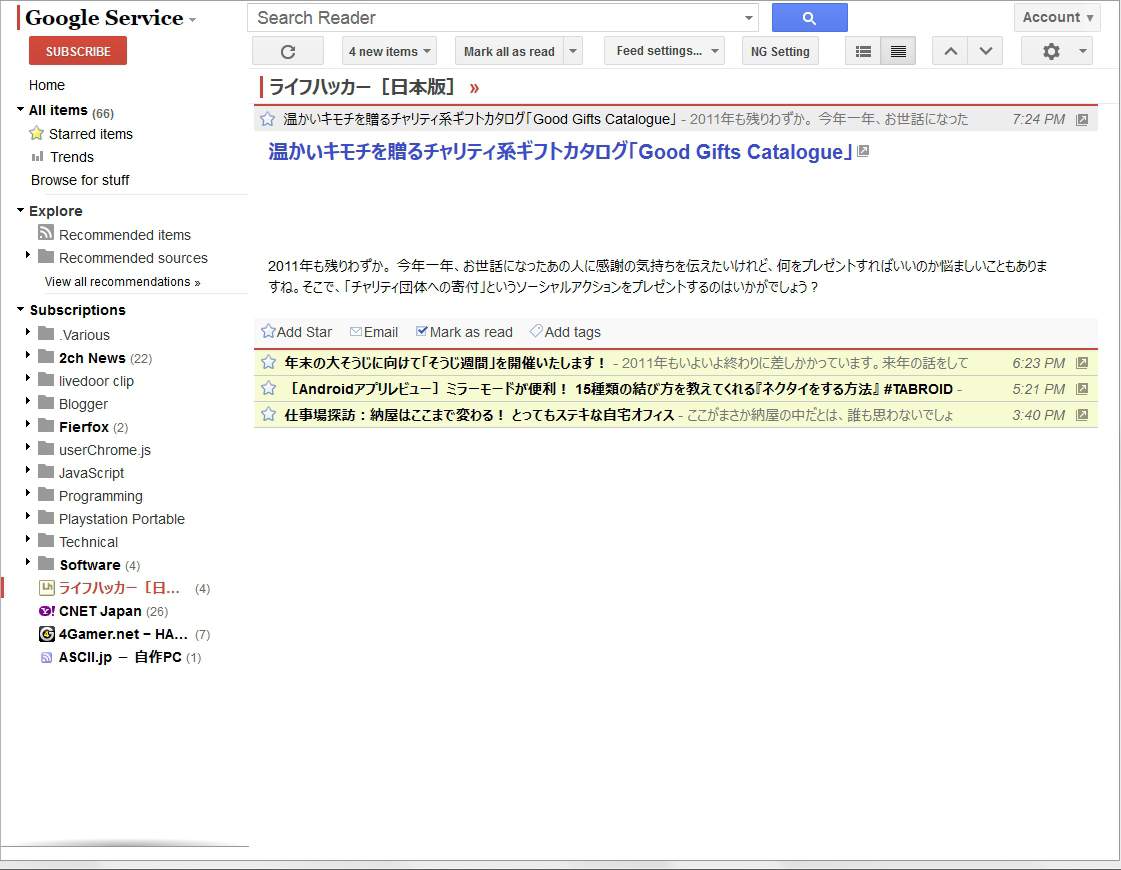Collapse the Explore section

coord(20,210)
